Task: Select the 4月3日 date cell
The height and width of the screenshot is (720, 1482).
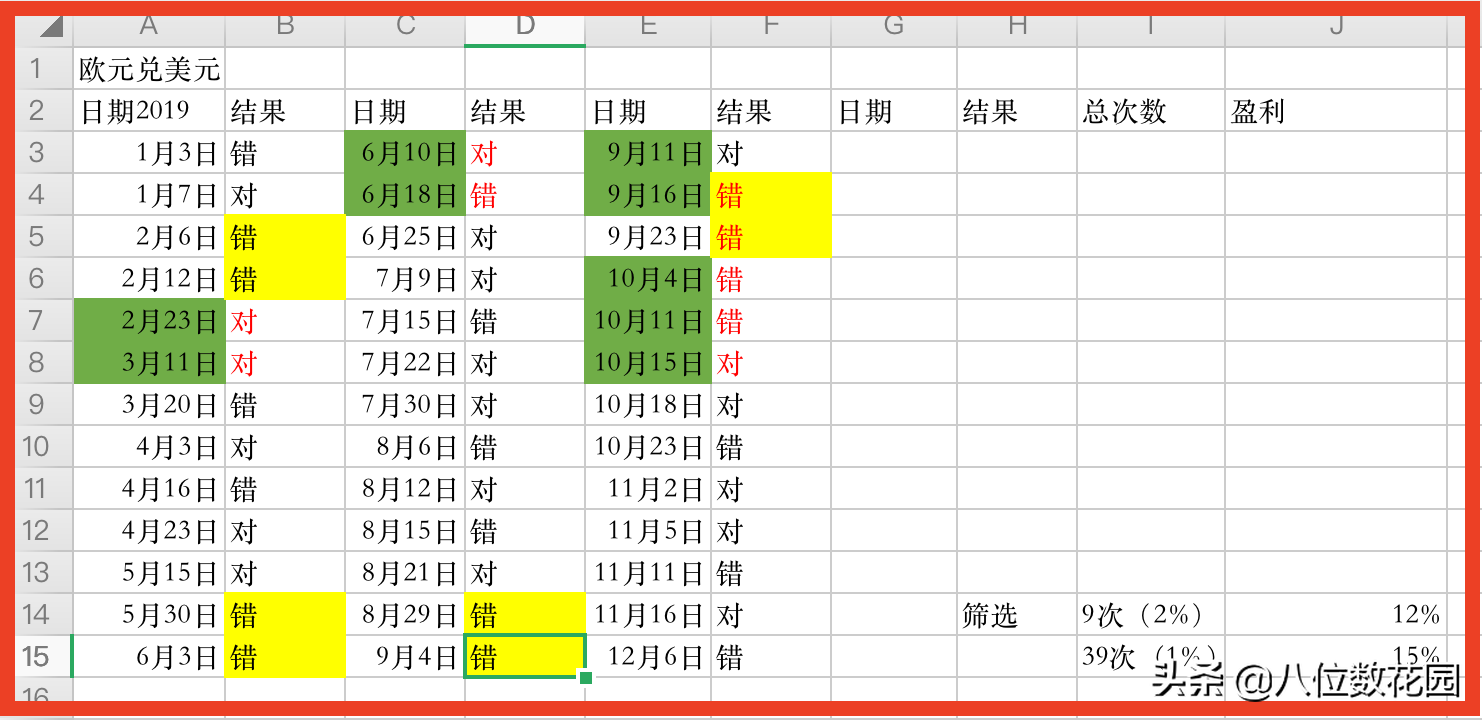Action: (150, 447)
